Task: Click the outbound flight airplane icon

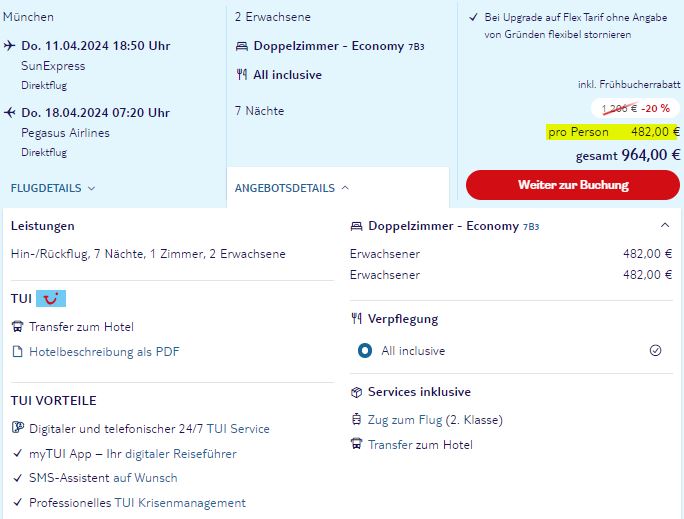Action: click(10, 46)
